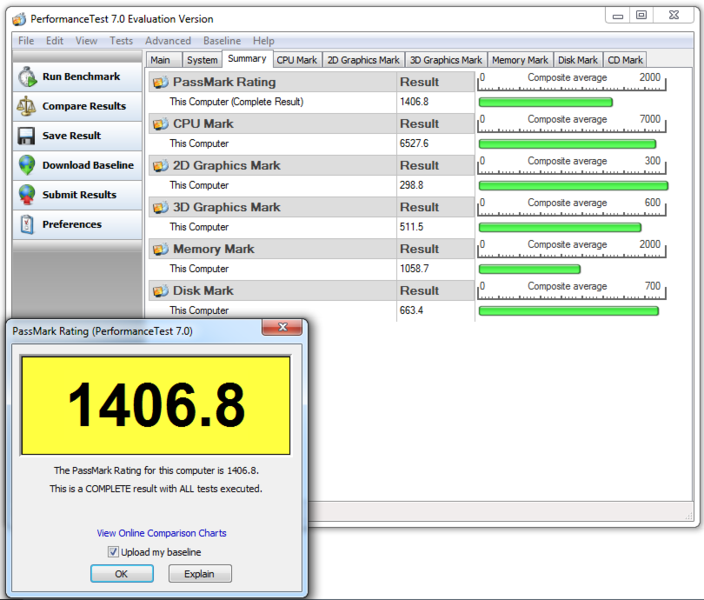Click the 2D Graphics Mark header icon
This screenshot has width=704, height=600.
click(x=160, y=166)
